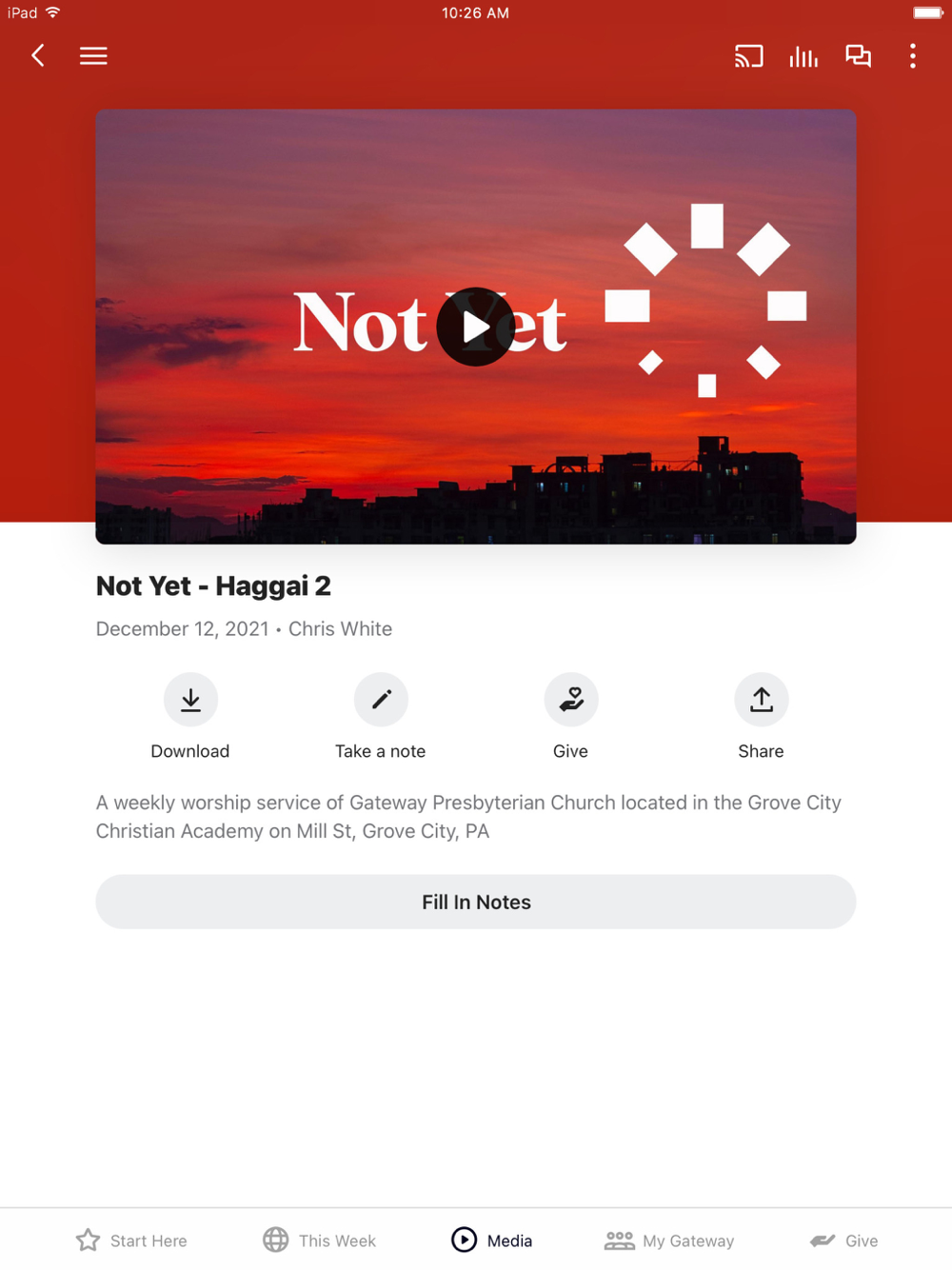This screenshot has height=1270, width=952.
Task: Click the Not Yet - Haggai 2 title
Action: (x=213, y=585)
